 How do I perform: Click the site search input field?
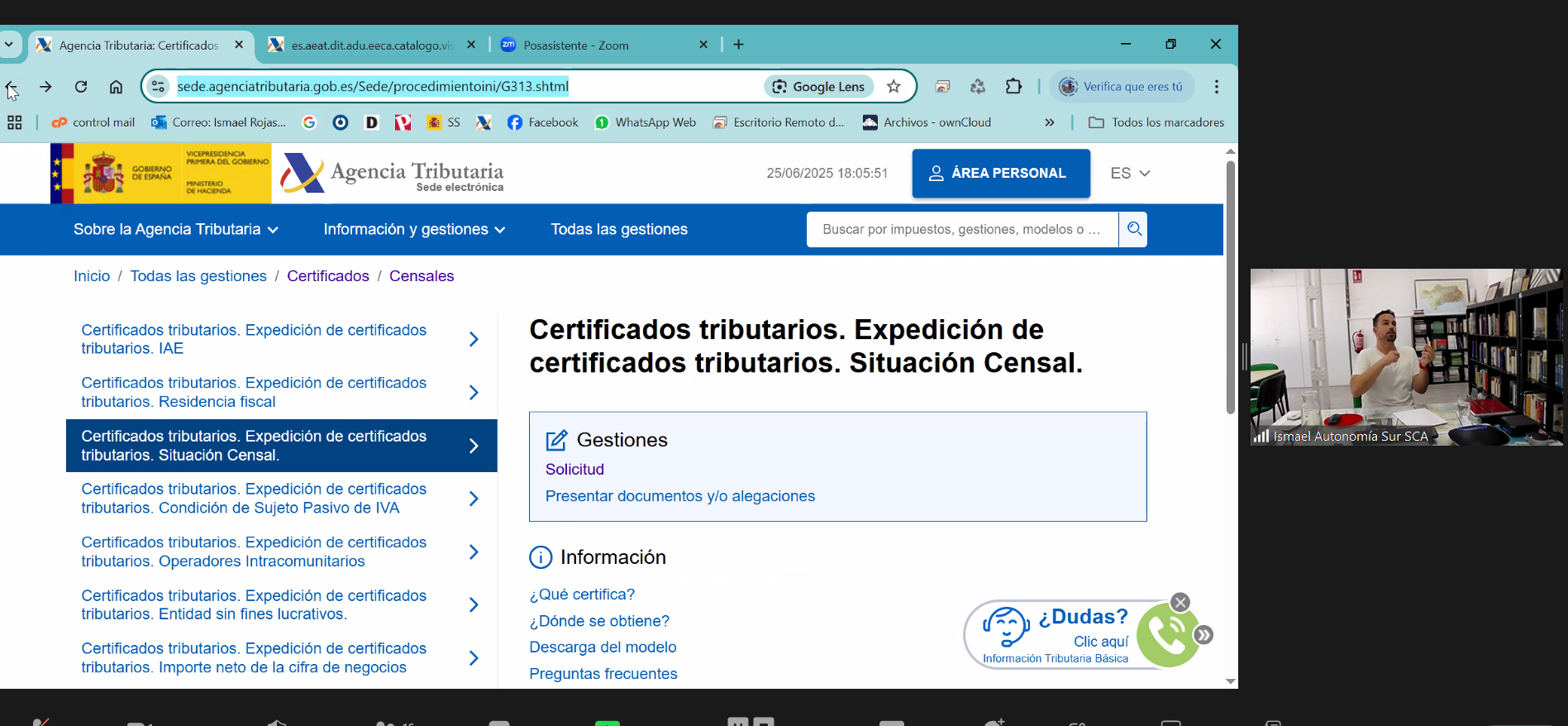click(x=962, y=229)
